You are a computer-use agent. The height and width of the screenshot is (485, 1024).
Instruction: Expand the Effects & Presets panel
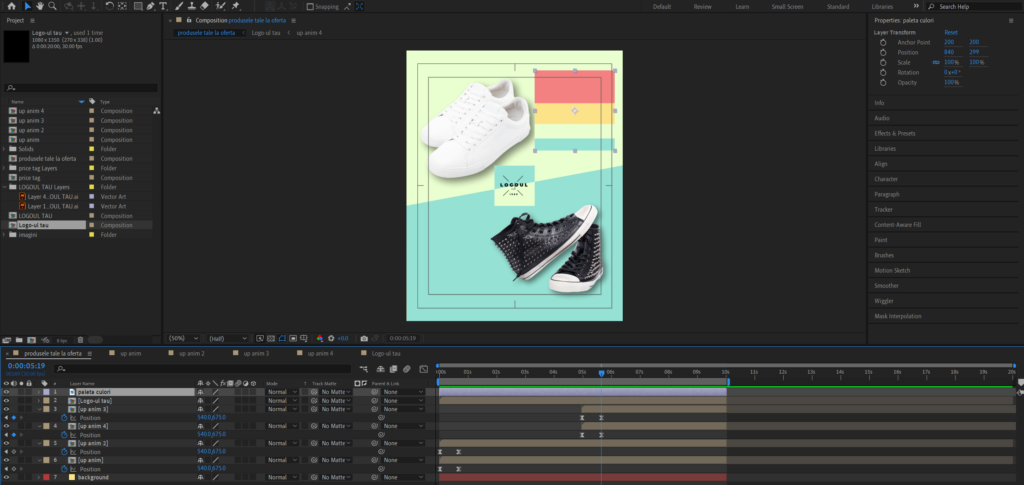894,133
